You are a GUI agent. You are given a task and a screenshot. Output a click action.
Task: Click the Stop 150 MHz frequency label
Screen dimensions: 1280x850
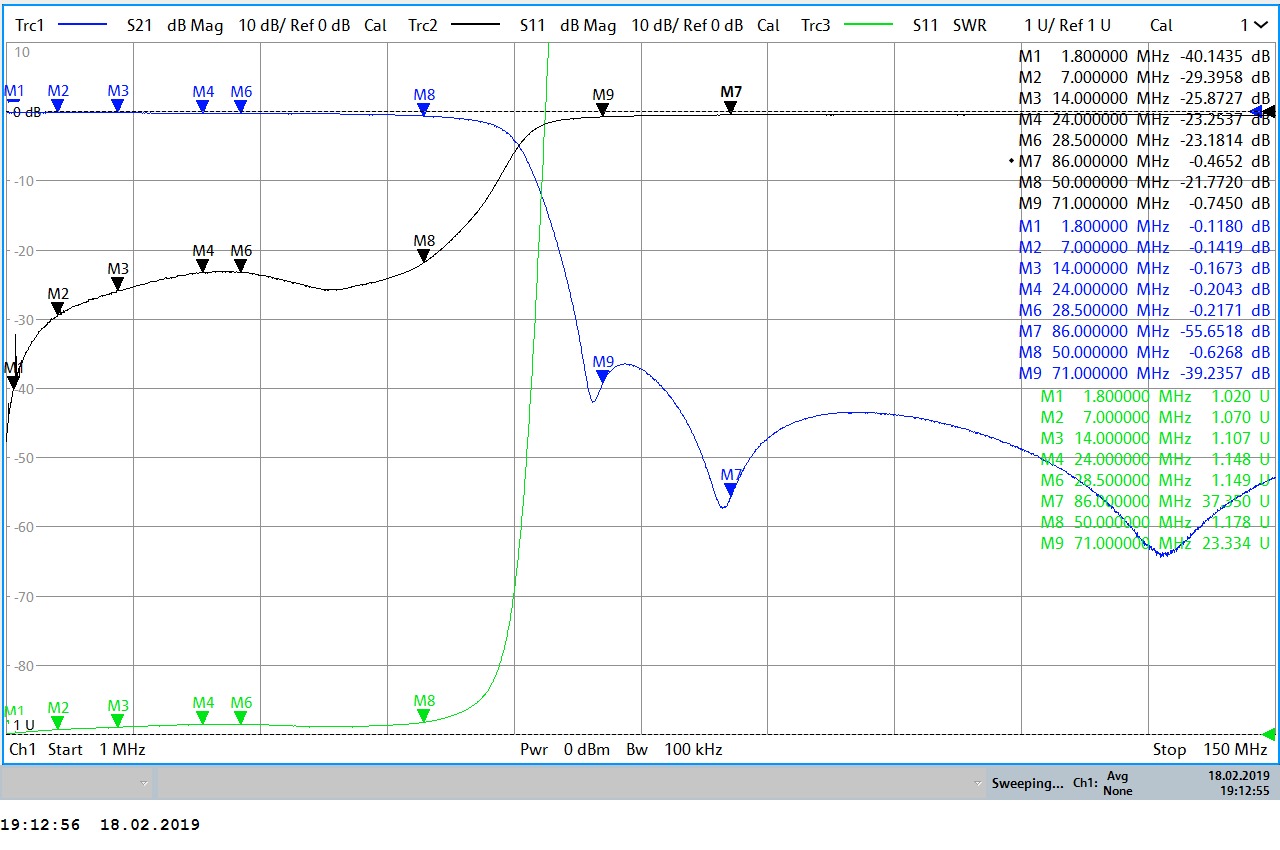tap(1209, 749)
